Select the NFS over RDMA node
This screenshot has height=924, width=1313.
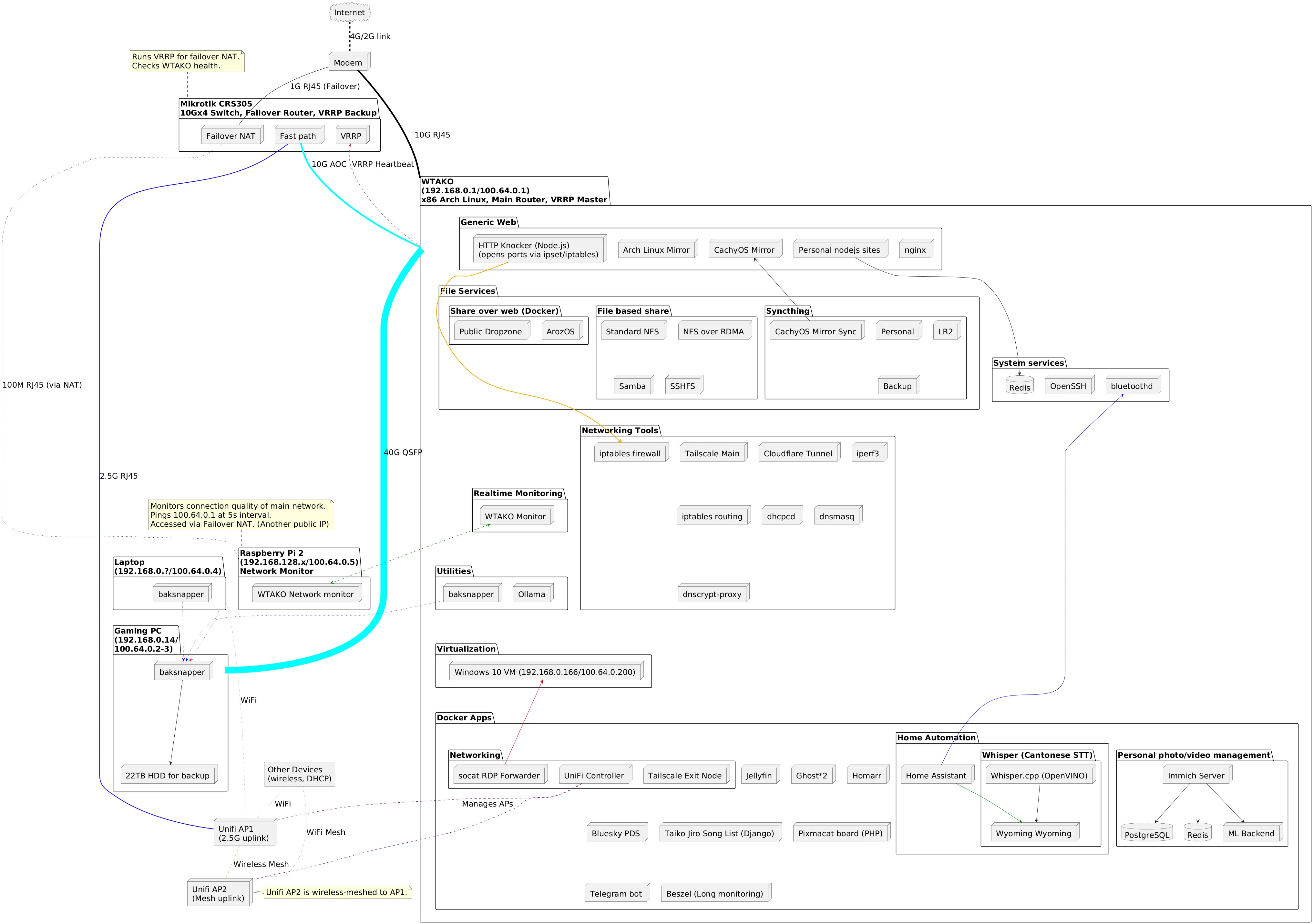pos(715,330)
